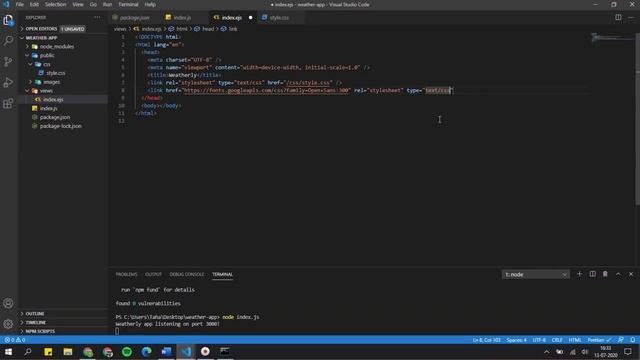Open the Manage gear icon
This screenshot has width=640, height=360.
click(x=8, y=324)
